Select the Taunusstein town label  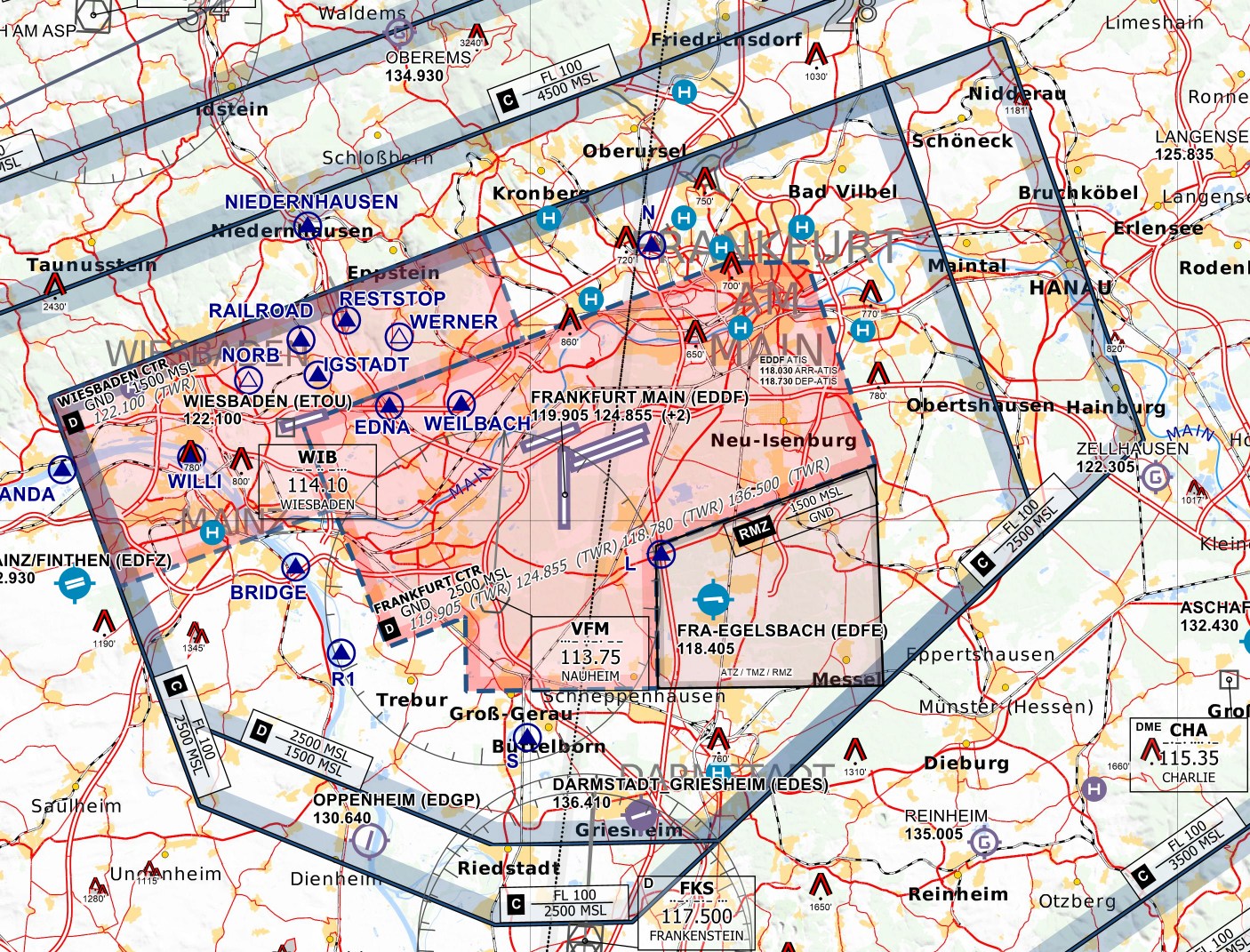point(92,265)
